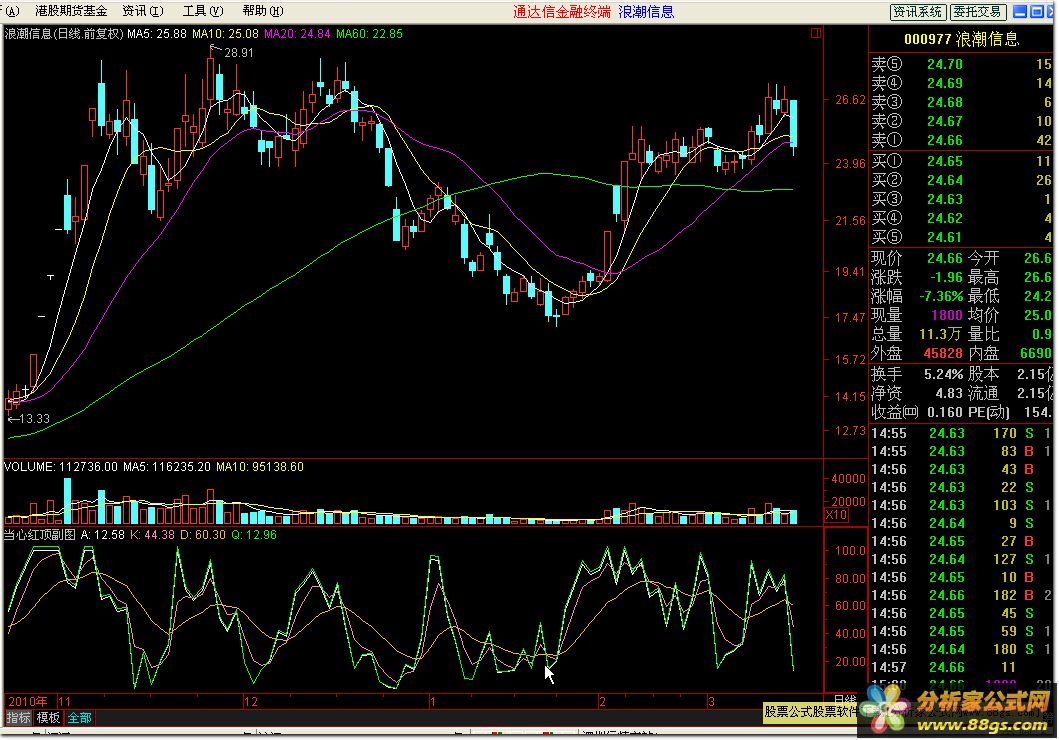This screenshot has height=740, width=1059.
Task: Click the month 12 marker on time axis
Action: pyautogui.click(x=251, y=702)
